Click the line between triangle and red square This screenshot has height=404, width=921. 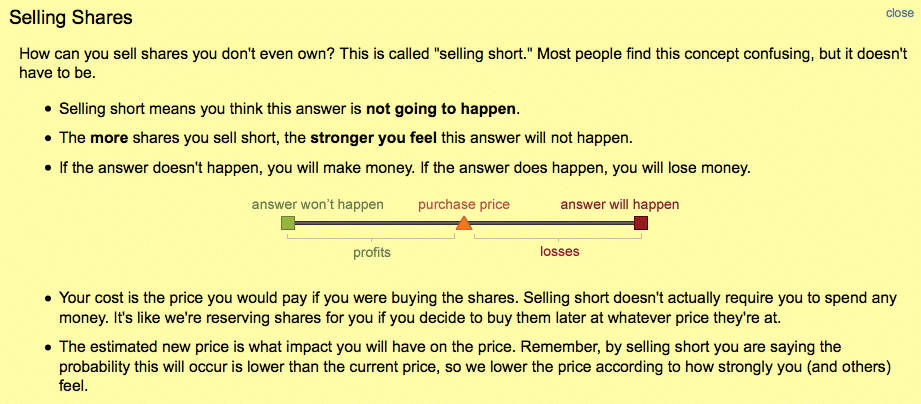point(553,223)
